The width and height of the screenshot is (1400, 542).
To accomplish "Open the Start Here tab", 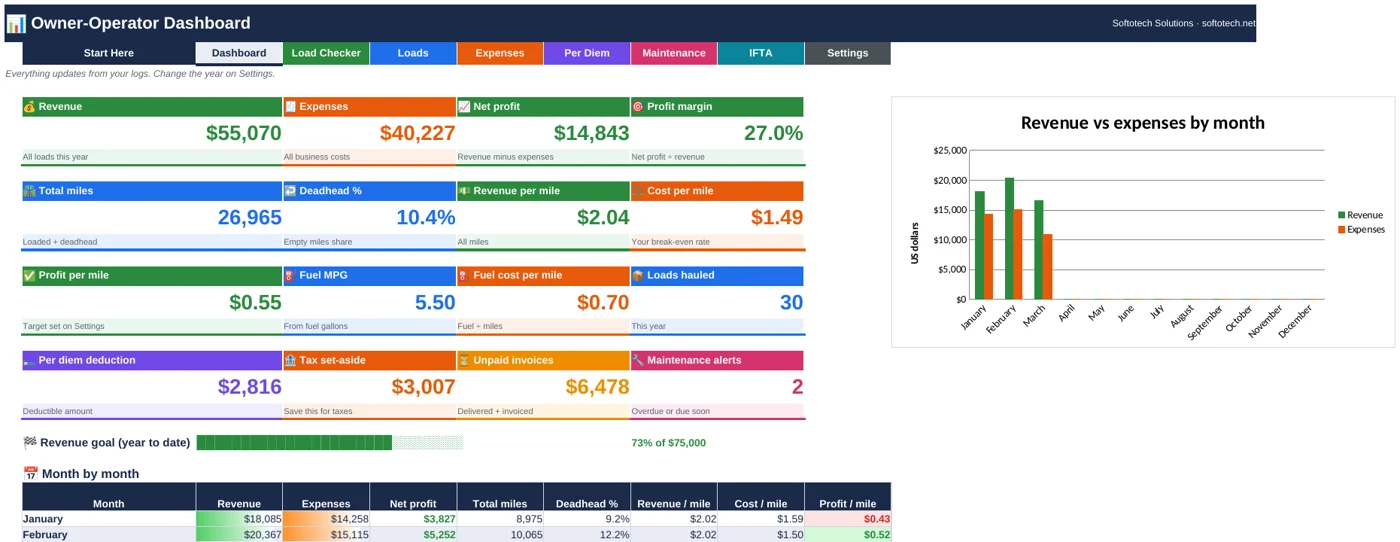I will coord(109,53).
